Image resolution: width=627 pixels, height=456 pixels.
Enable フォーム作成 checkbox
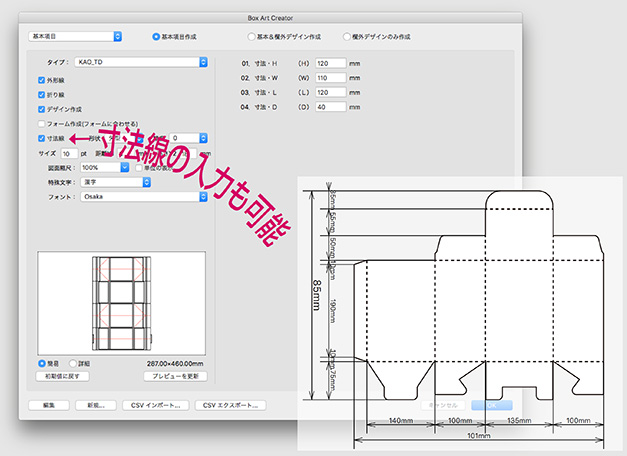click(x=41, y=123)
